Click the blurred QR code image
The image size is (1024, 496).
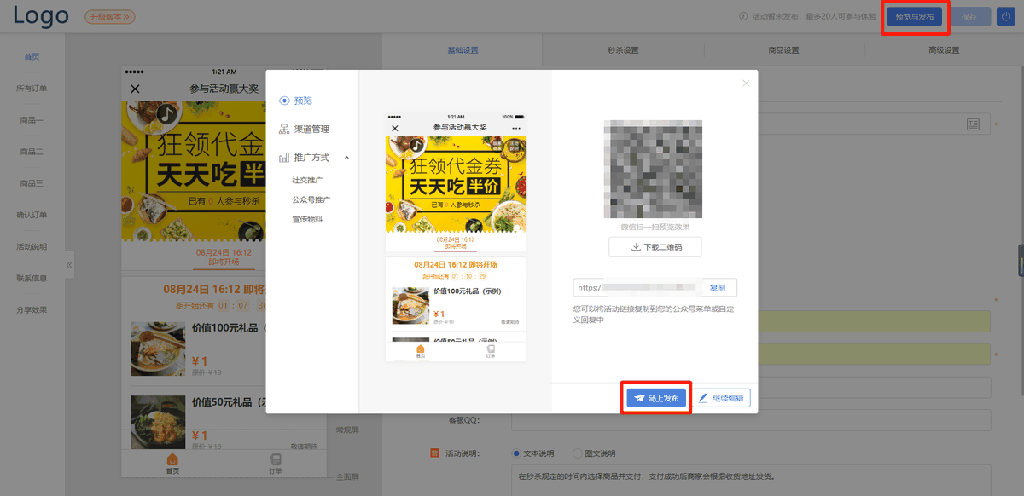[653, 169]
